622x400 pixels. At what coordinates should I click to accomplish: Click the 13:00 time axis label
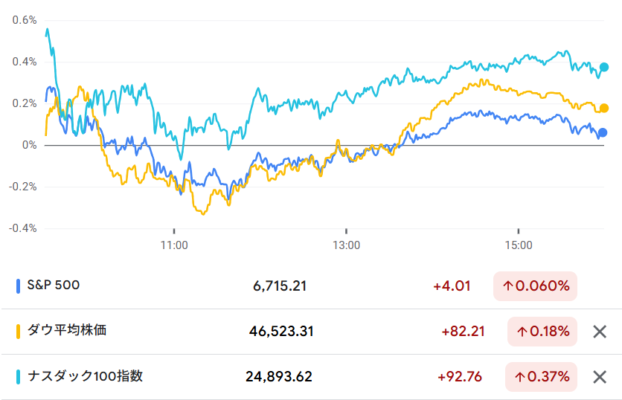tap(346, 243)
